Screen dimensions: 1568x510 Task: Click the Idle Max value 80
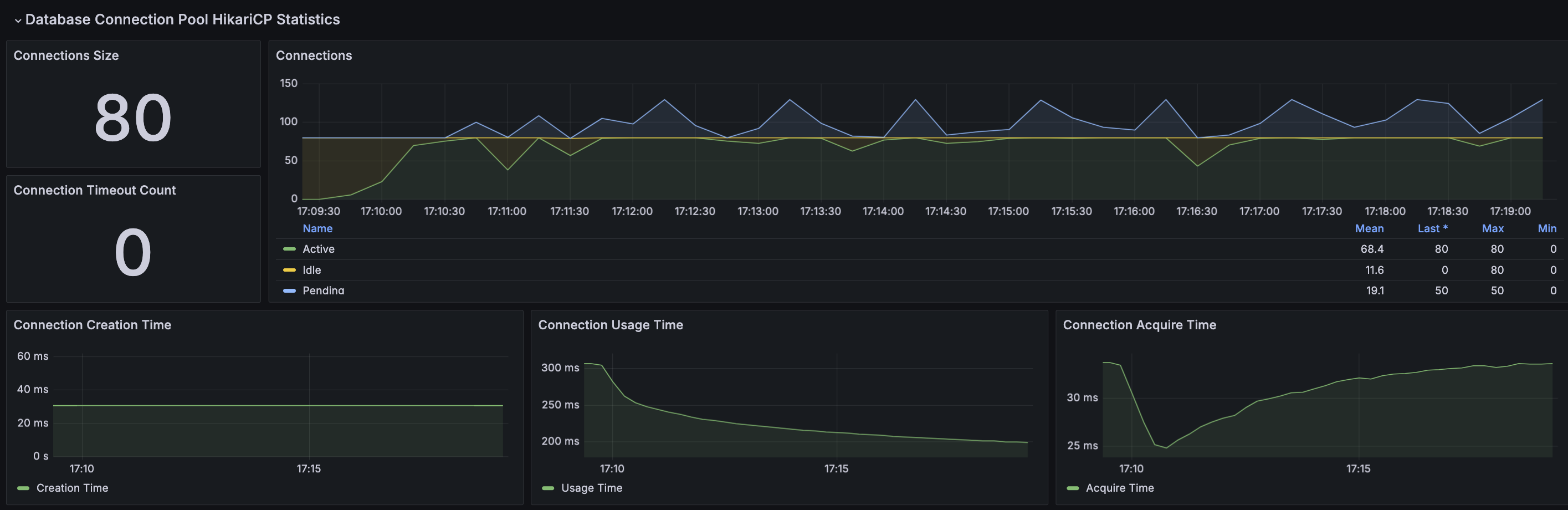(x=1497, y=270)
